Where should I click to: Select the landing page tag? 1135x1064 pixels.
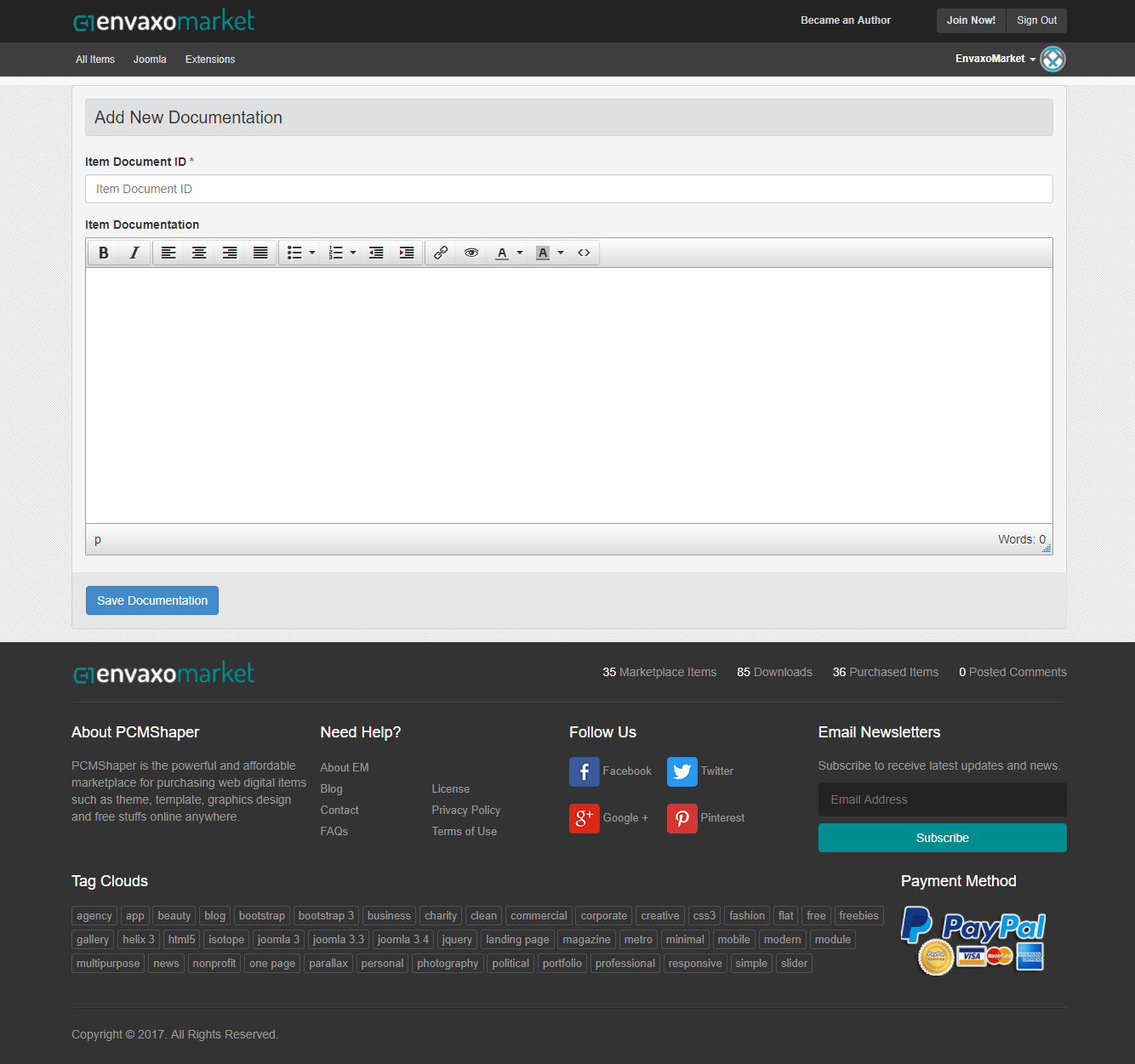(517, 940)
